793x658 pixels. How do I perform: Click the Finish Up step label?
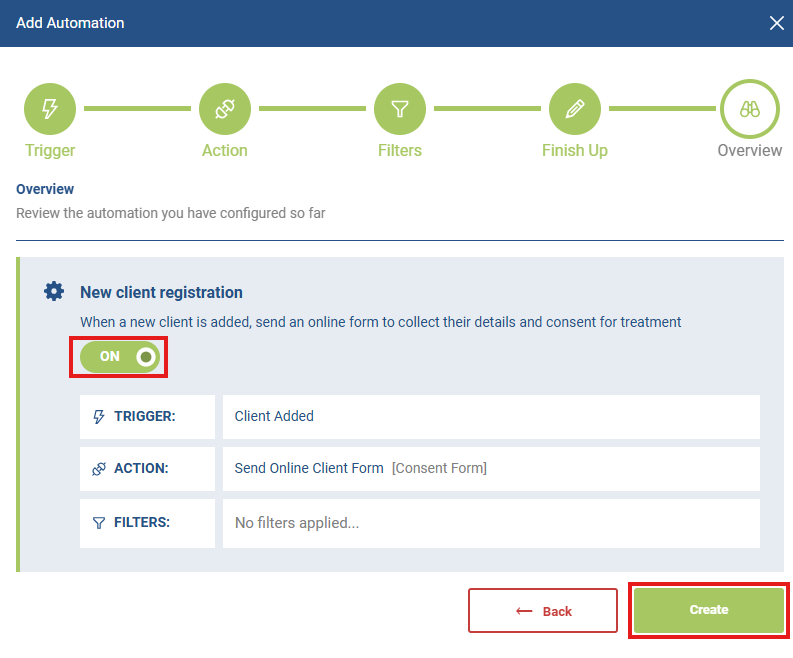(x=575, y=150)
